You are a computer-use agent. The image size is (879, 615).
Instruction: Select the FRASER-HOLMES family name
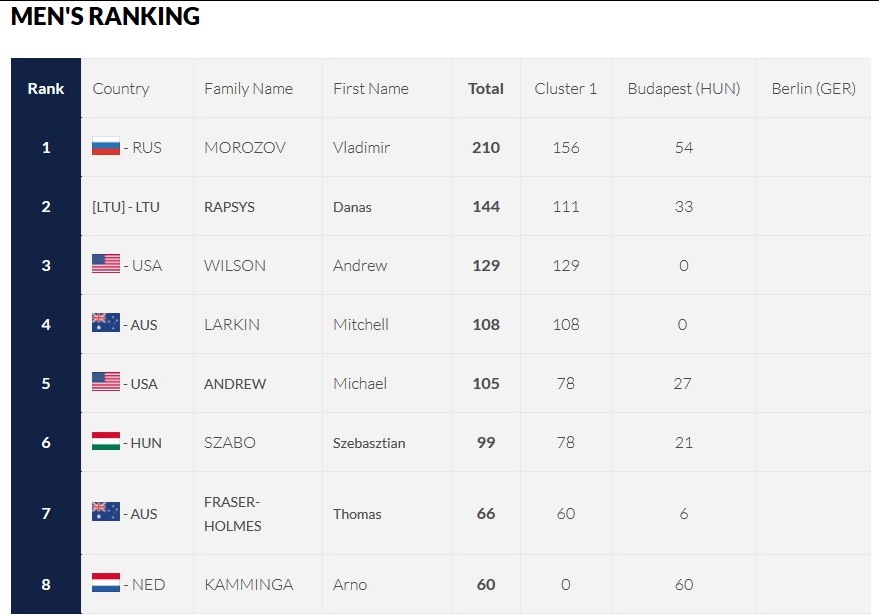click(x=233, y=514)
